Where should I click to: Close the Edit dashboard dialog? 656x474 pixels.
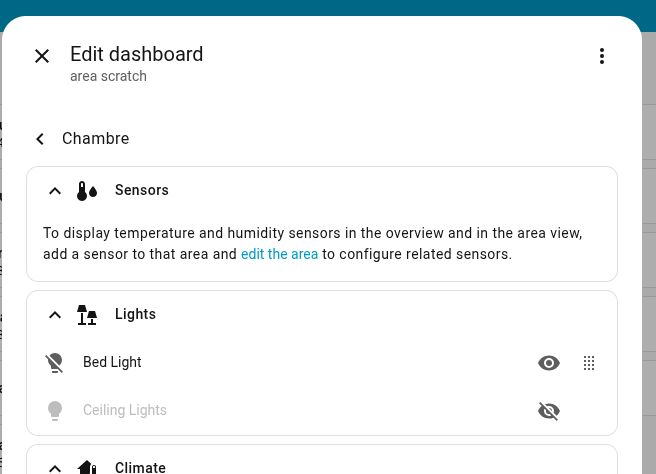(42, 56)
